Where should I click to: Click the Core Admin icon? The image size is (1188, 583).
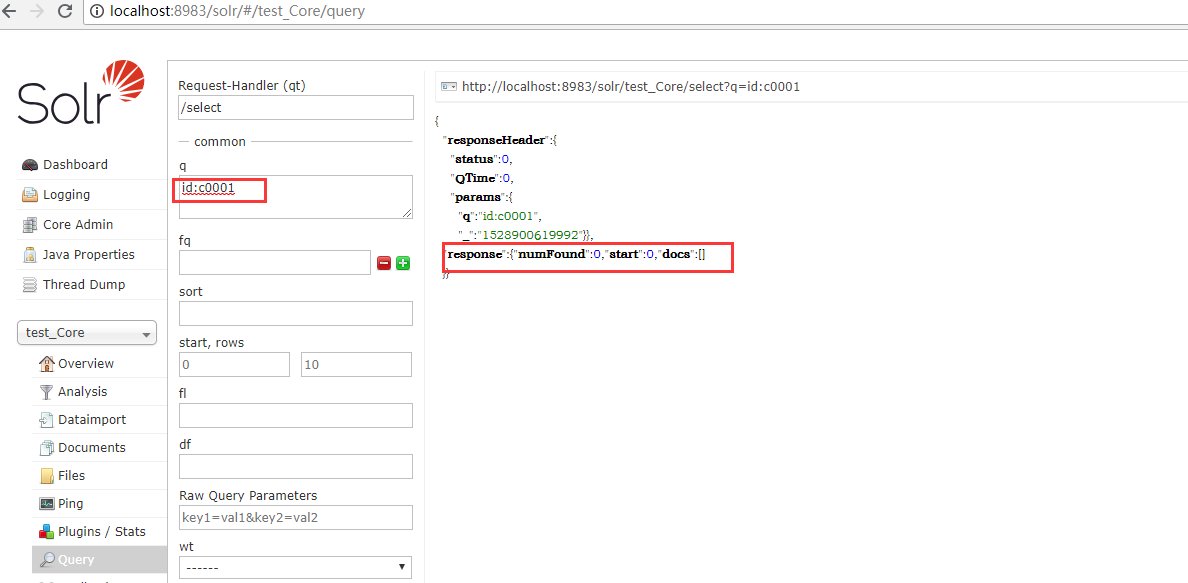pos(30,225)
